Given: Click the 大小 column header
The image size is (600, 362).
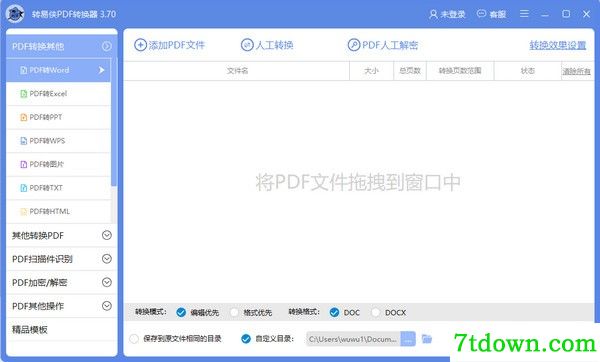Looking at the screenshot, I should 371,71.
